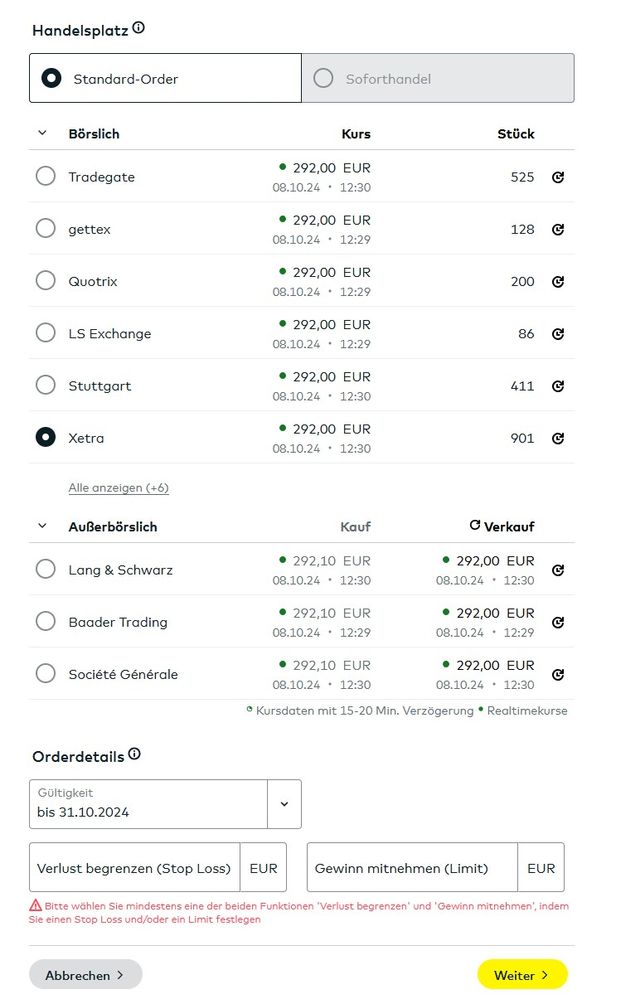Image resolution: width=621 pixels, height=999 pixels.
Task: Choose the LS Exchange radio button
Action: point(45,333)
